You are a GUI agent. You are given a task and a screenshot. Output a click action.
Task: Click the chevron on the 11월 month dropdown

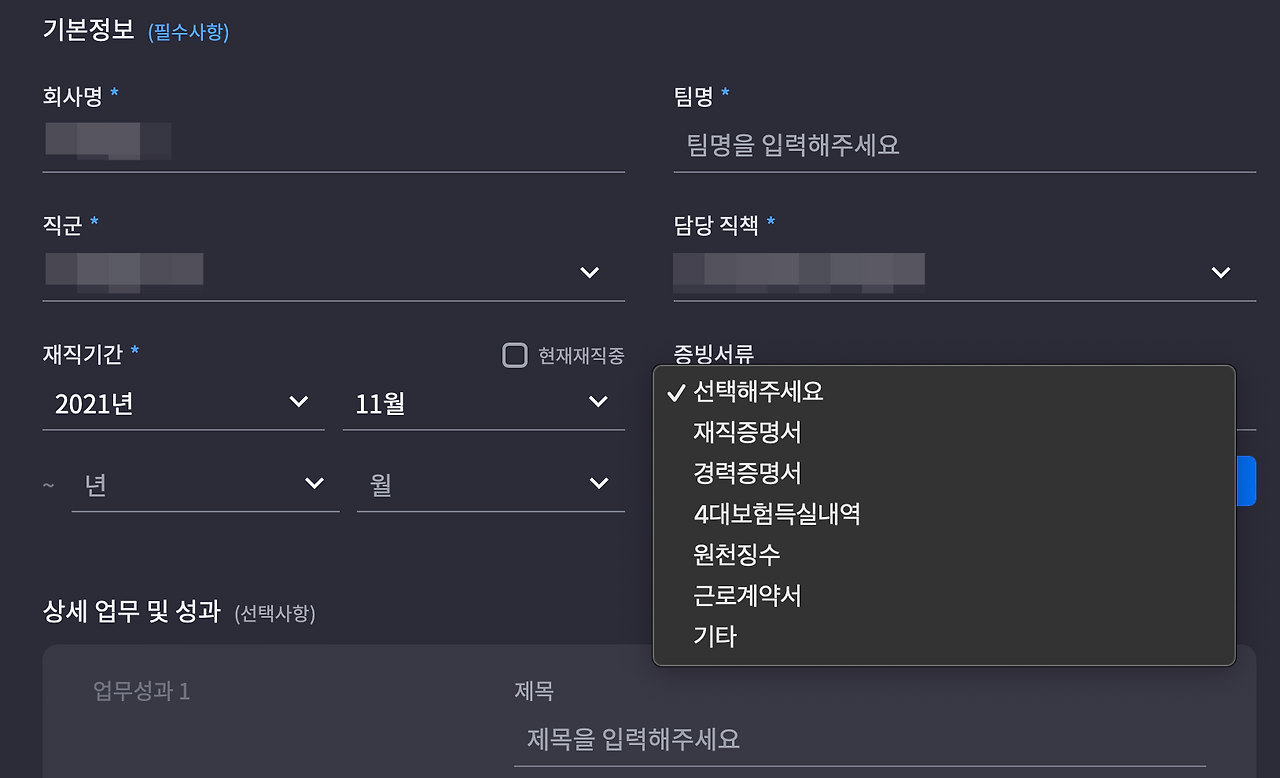pyautogui.click(x=597, y=402)
